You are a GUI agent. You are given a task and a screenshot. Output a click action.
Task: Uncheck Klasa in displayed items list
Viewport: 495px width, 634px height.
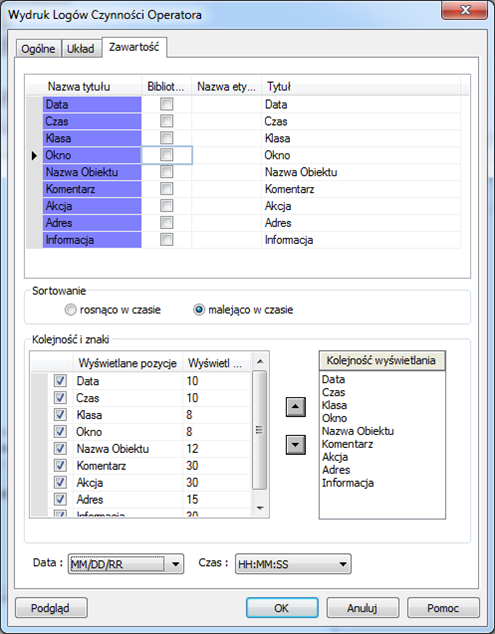(60, 415)
